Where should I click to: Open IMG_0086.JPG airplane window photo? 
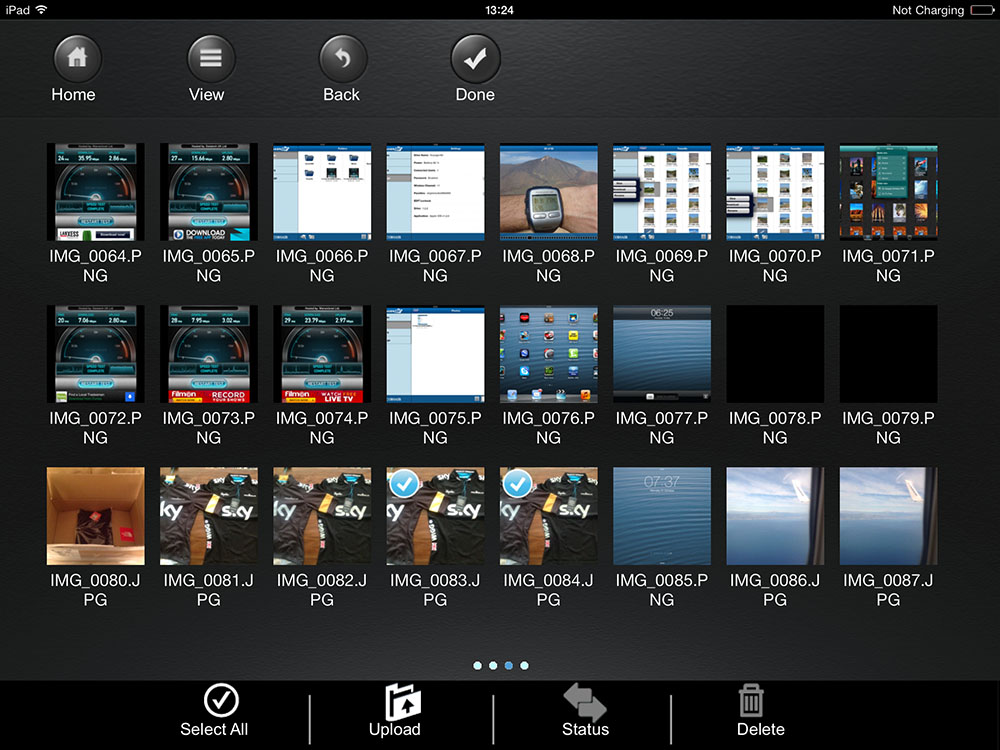click(x=775, y=515)
